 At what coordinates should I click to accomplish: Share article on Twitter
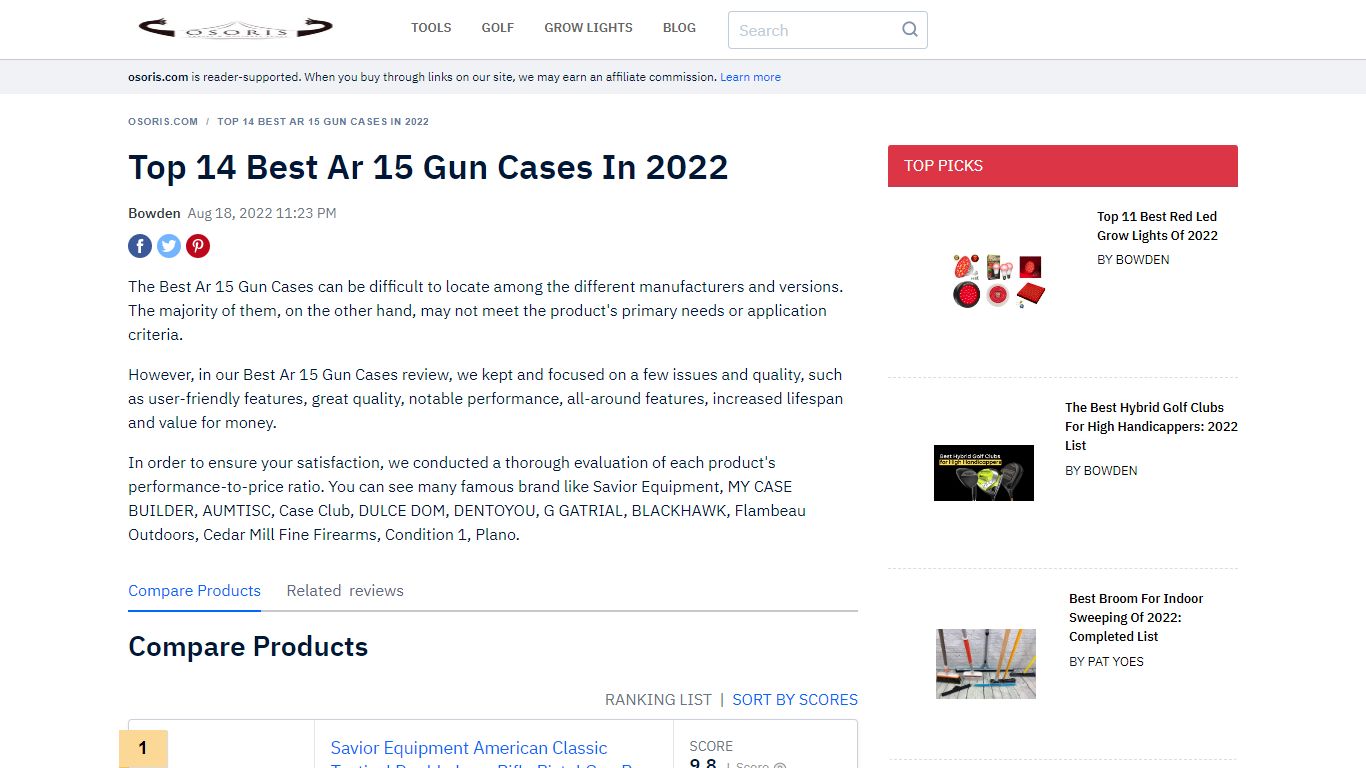(169, 246)
